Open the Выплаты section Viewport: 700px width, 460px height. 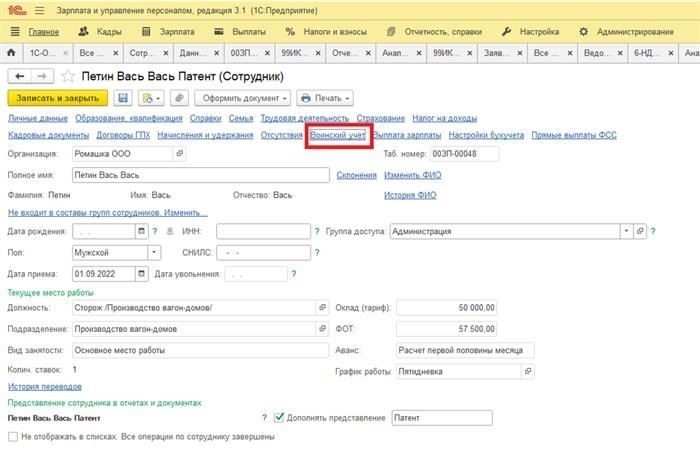click(240, 32)
